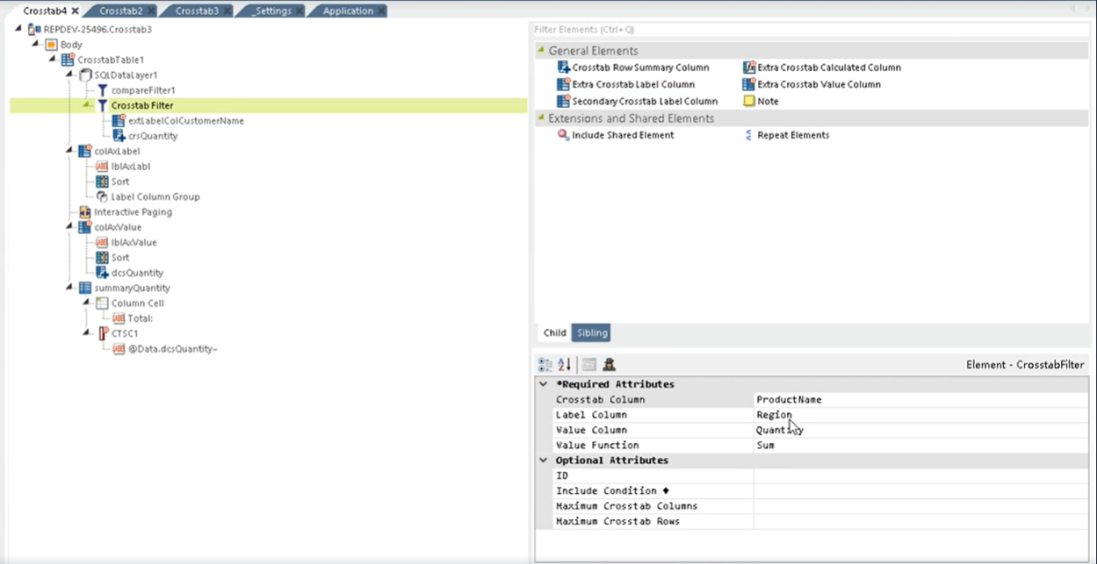Click the extLabelColCustomerName column icon
Image resolution: width=1097 pixels, height=564 pixels.
pyautogui.click(x=119, y=121)
